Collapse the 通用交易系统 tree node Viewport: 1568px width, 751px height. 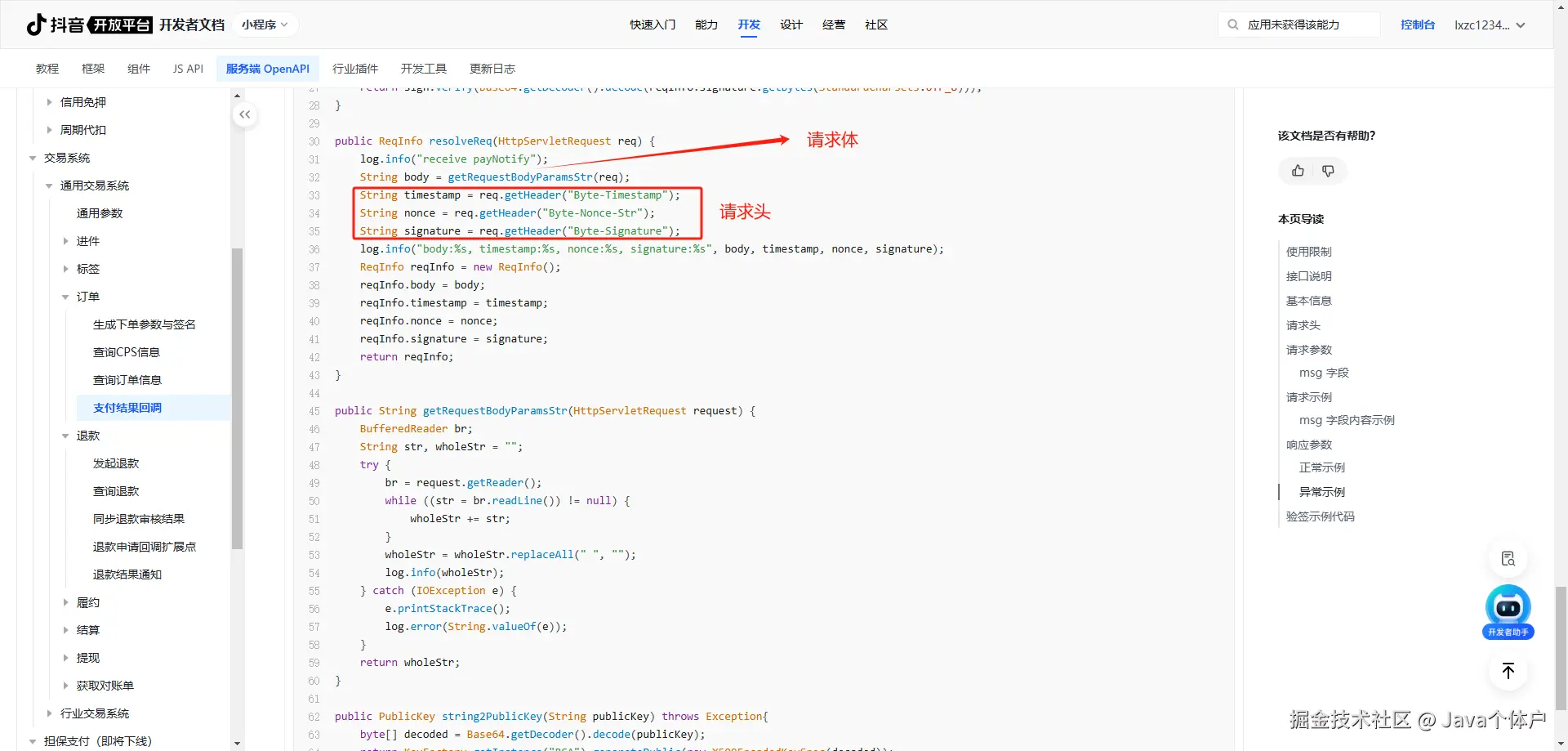pyautogui.click(x=49, y=186)
